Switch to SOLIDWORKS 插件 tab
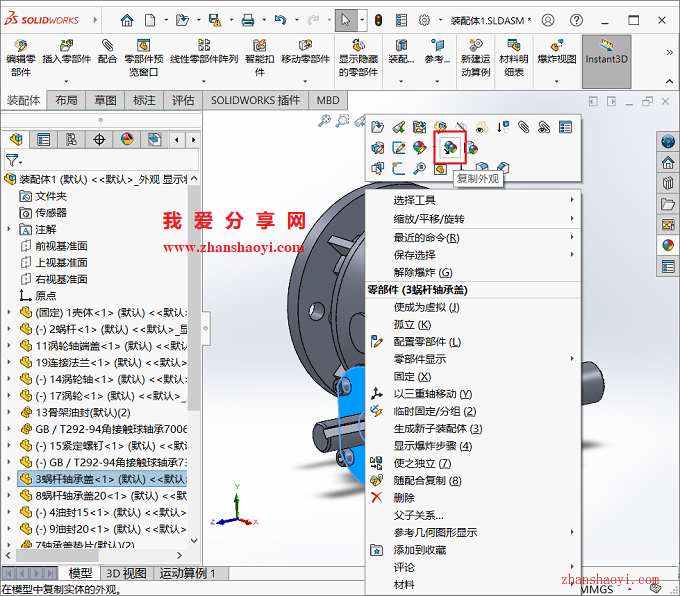680x596 pixels. pyautogui.click(x=255, y=100)
